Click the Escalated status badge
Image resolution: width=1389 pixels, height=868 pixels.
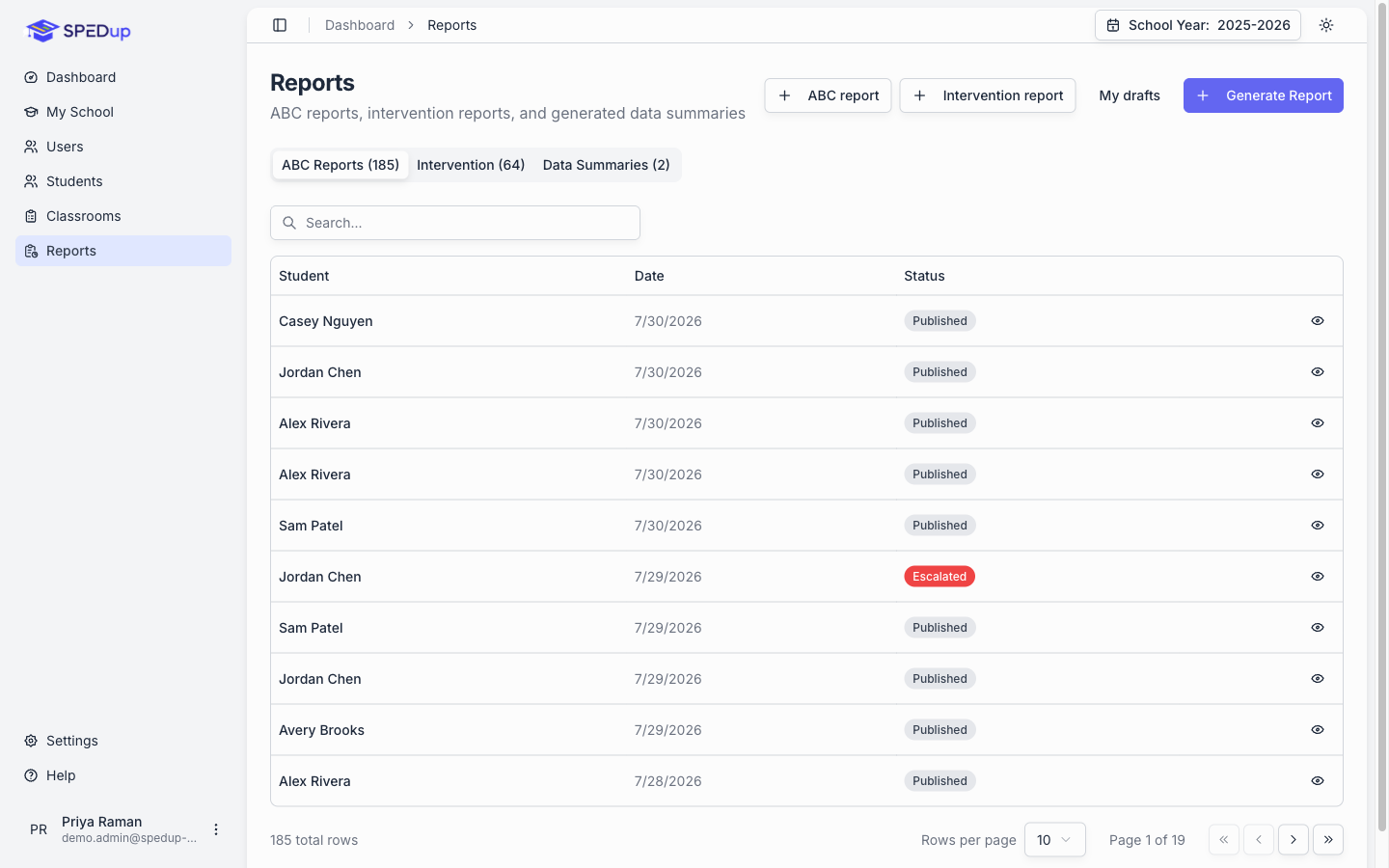[x=940, y=577]
